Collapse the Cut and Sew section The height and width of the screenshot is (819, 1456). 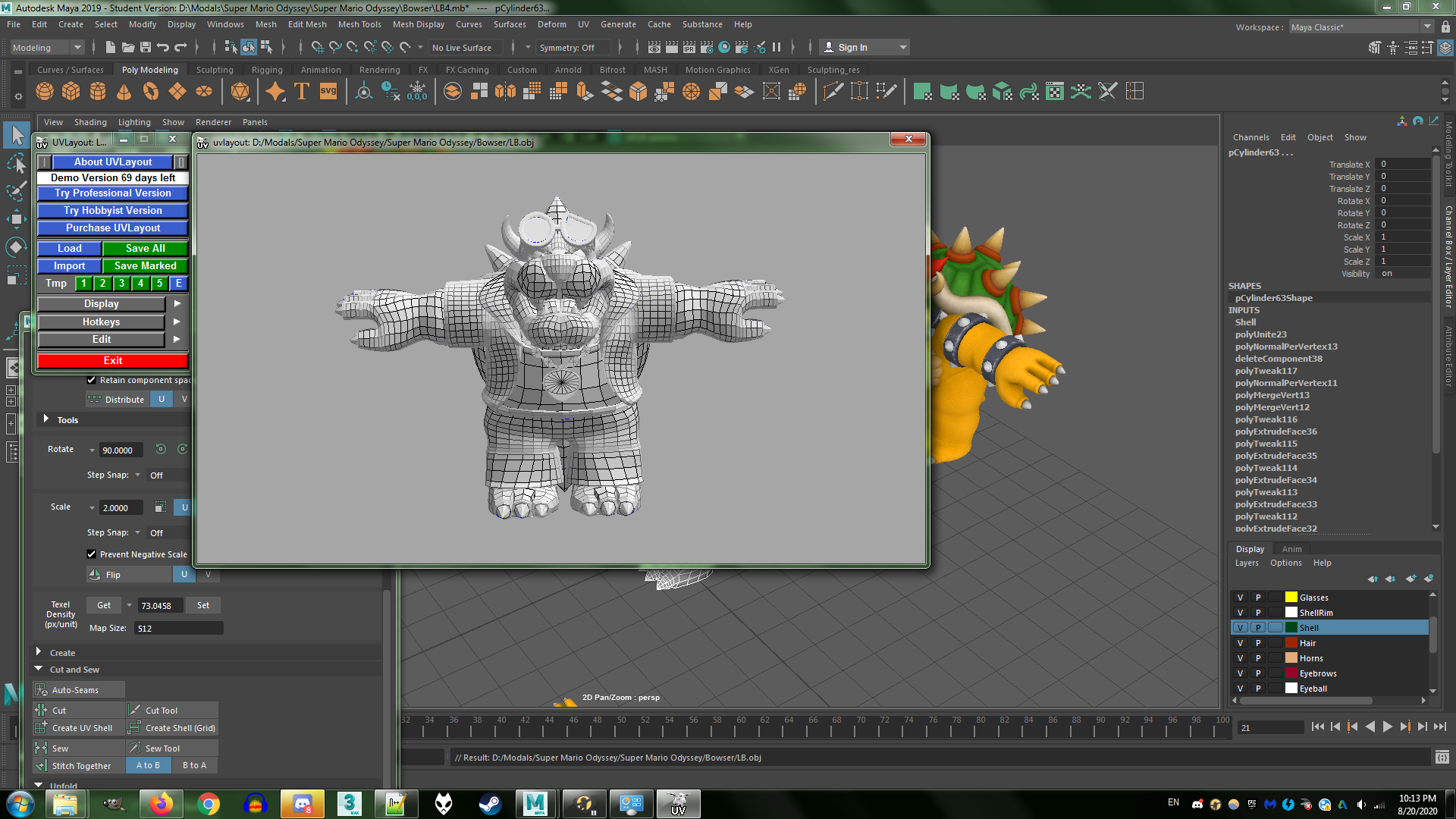[39, 669]
